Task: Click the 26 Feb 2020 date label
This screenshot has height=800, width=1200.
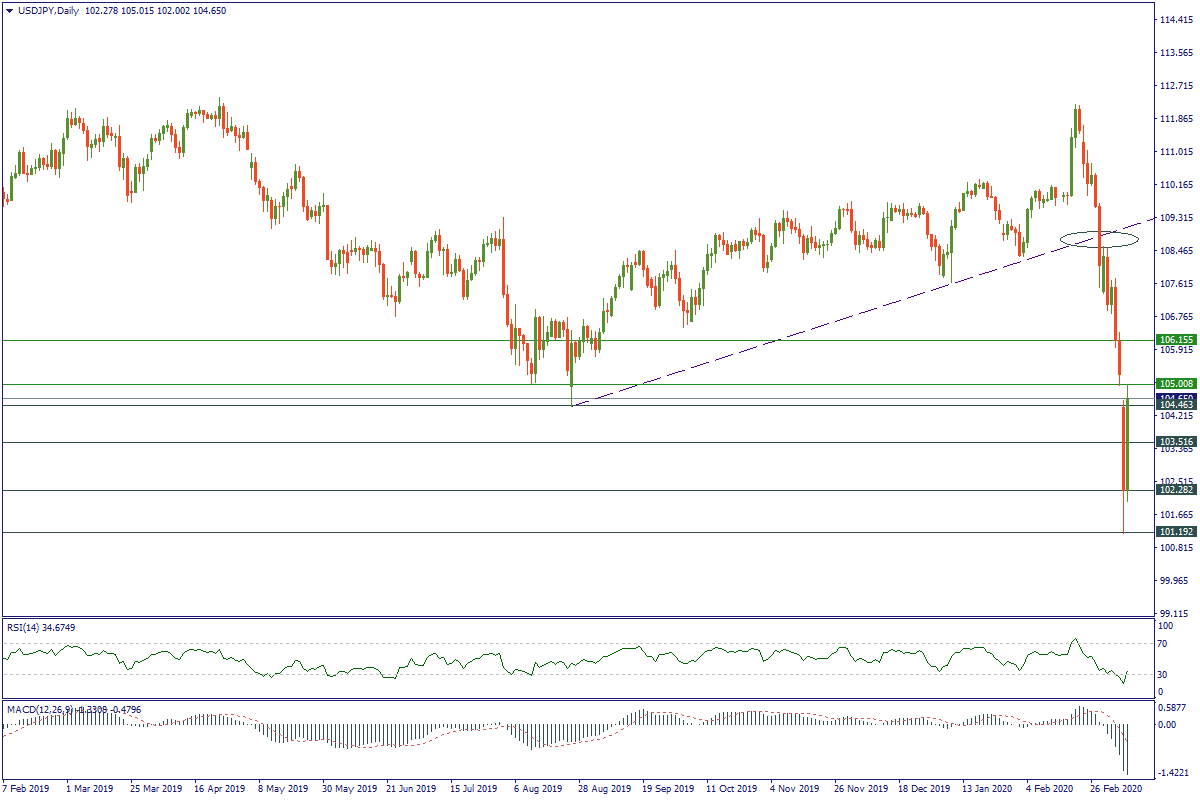Action: coord(1112,788)
